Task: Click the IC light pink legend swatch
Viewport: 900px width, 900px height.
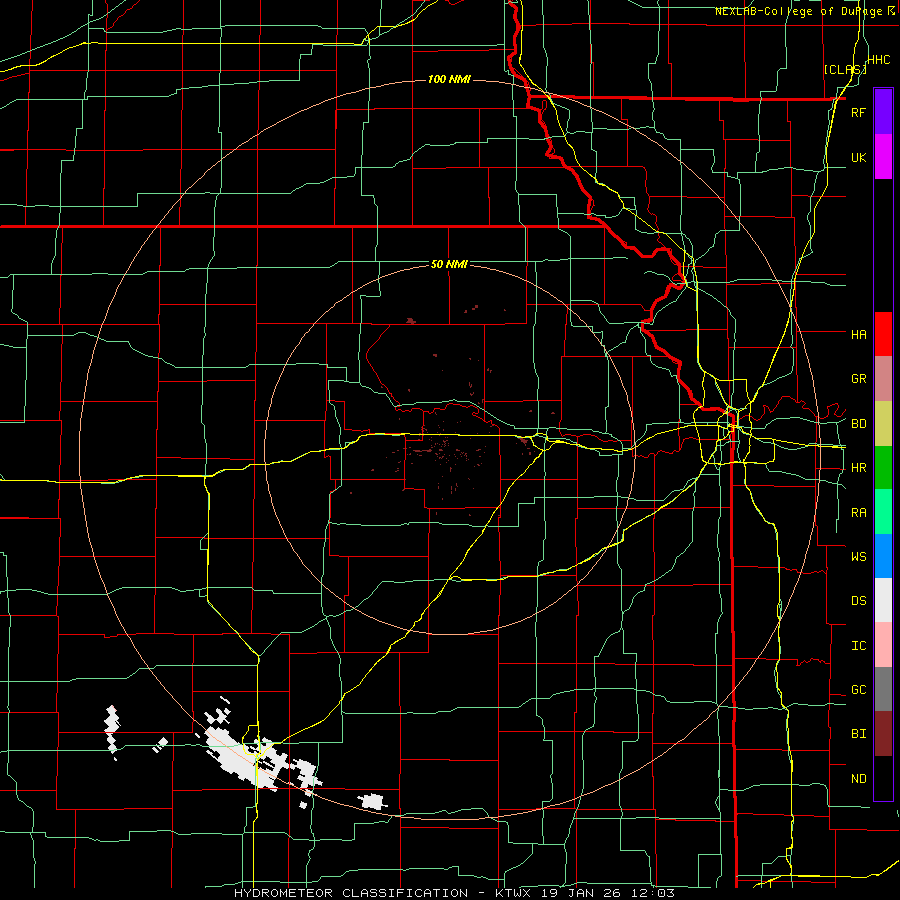Action: (x=883, y=645)
